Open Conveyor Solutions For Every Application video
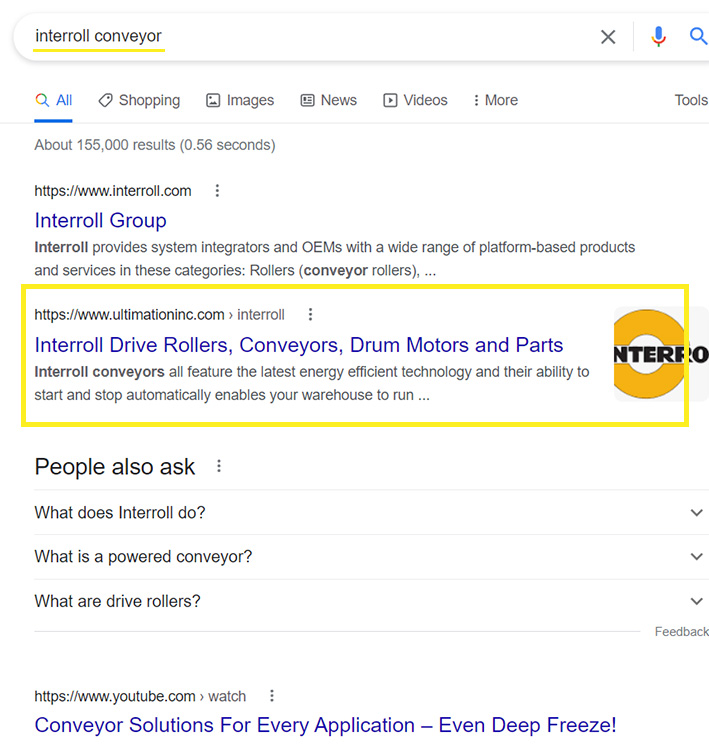 (325, 725)
